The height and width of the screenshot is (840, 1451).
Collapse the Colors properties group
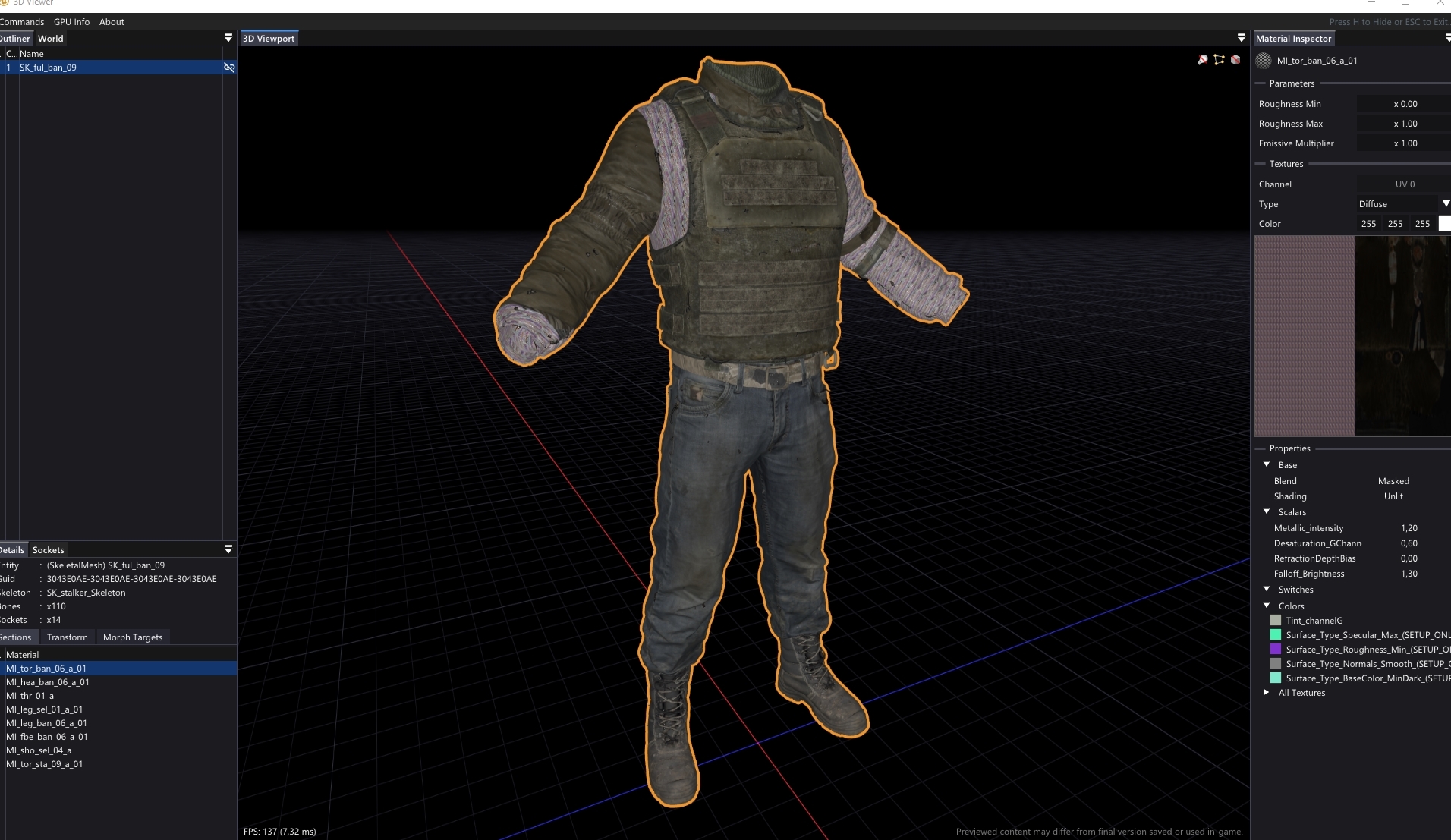tap(1267, 606)
